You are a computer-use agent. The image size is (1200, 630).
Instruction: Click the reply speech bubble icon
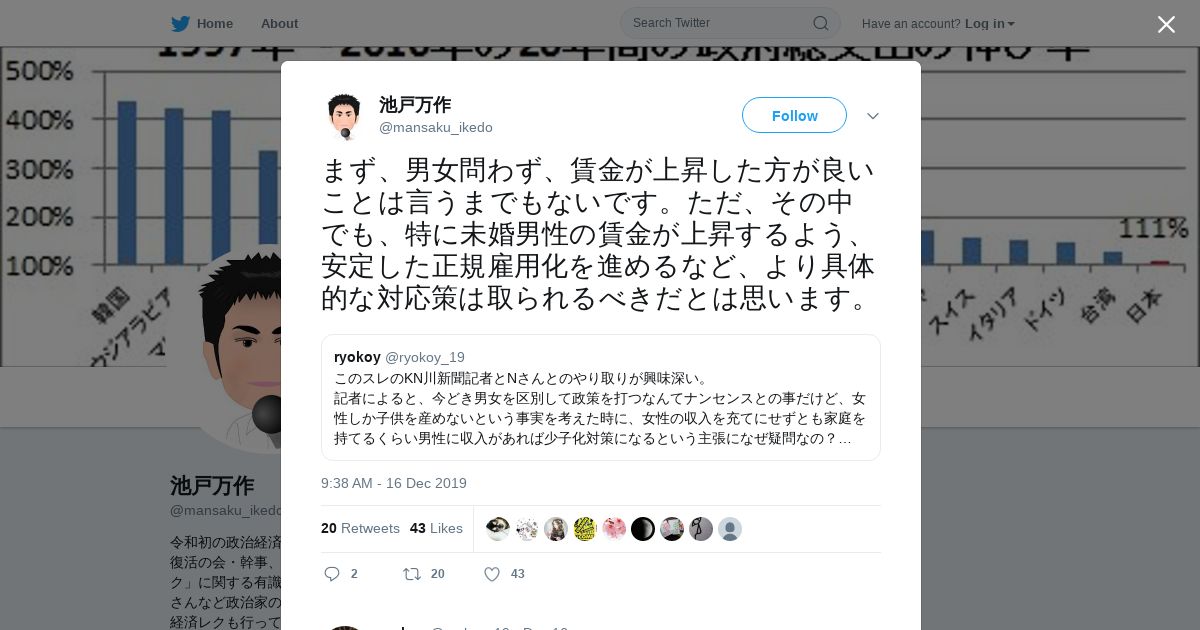(x=333, y=574)
